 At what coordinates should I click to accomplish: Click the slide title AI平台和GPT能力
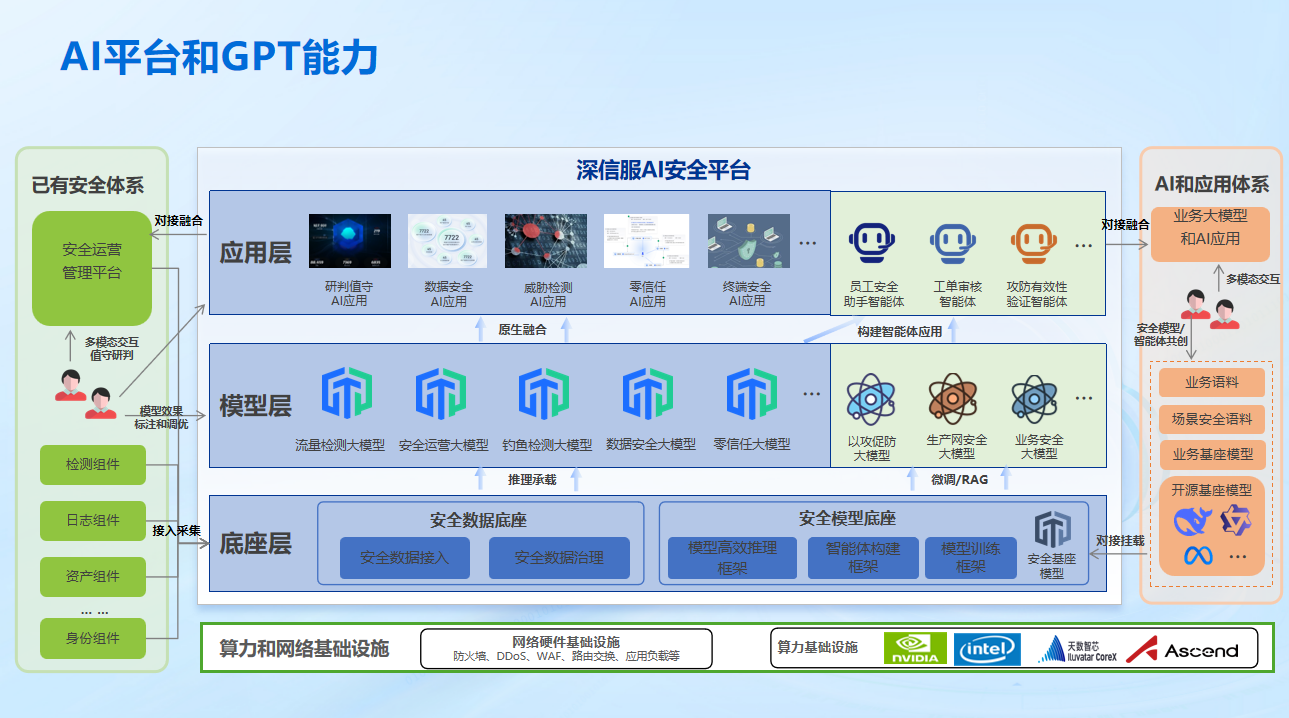pyautogui.click(x=219, y=58)
